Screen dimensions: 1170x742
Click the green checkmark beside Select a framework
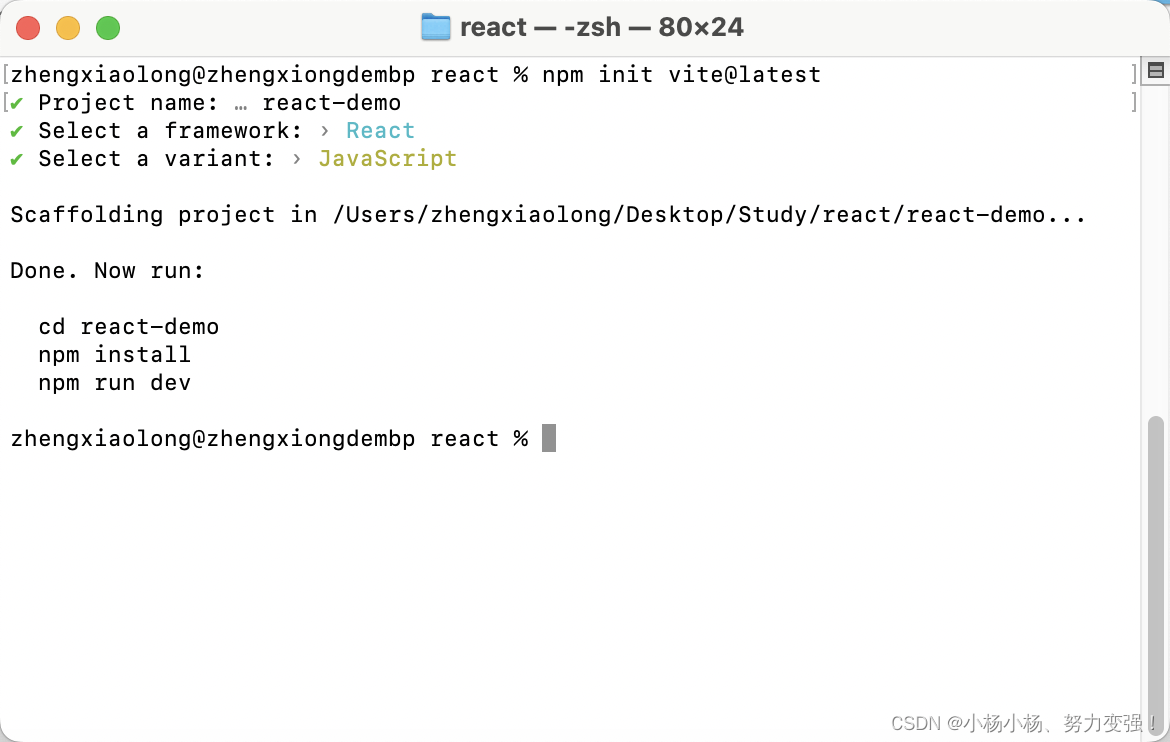[16, 130]
